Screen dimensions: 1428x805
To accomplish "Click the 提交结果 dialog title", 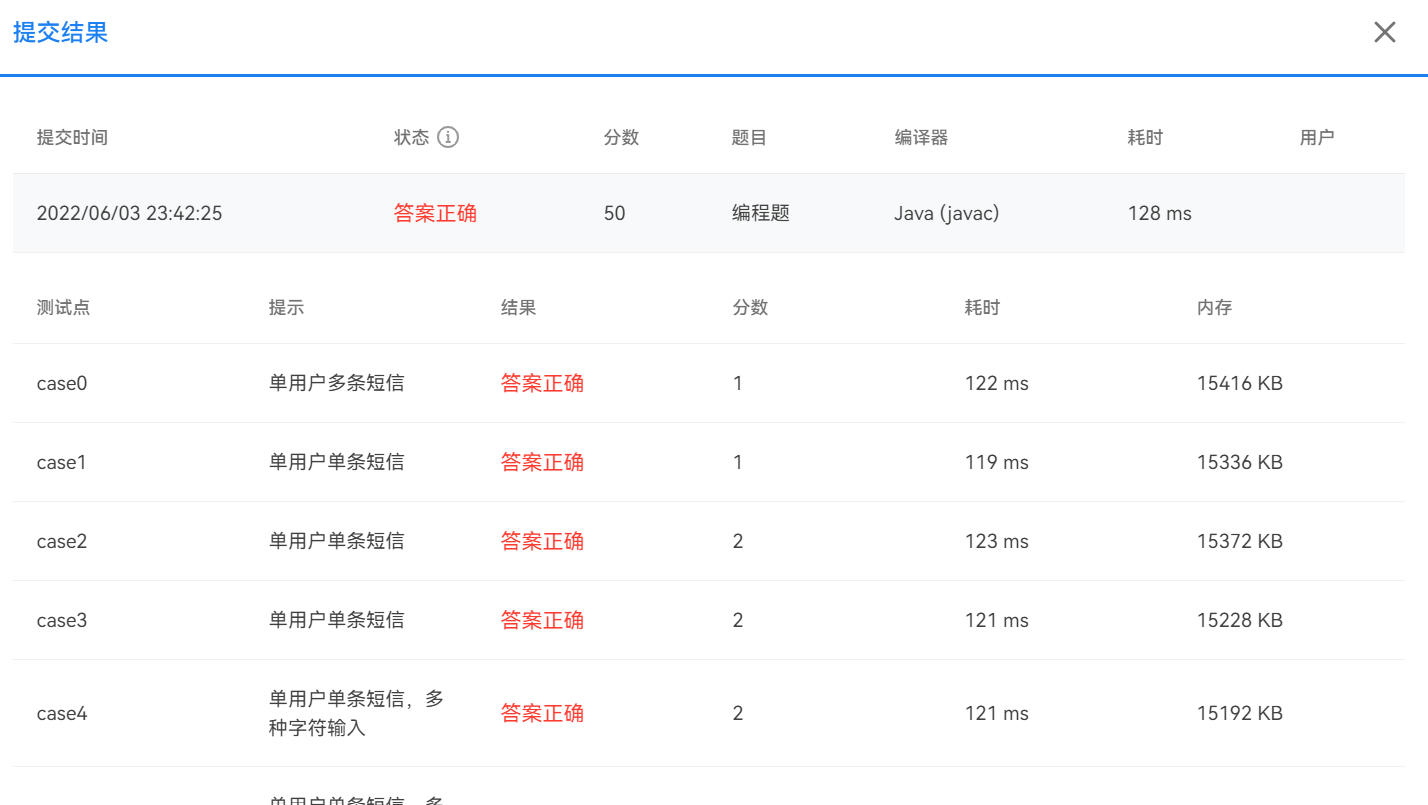I will click(60, 32).
